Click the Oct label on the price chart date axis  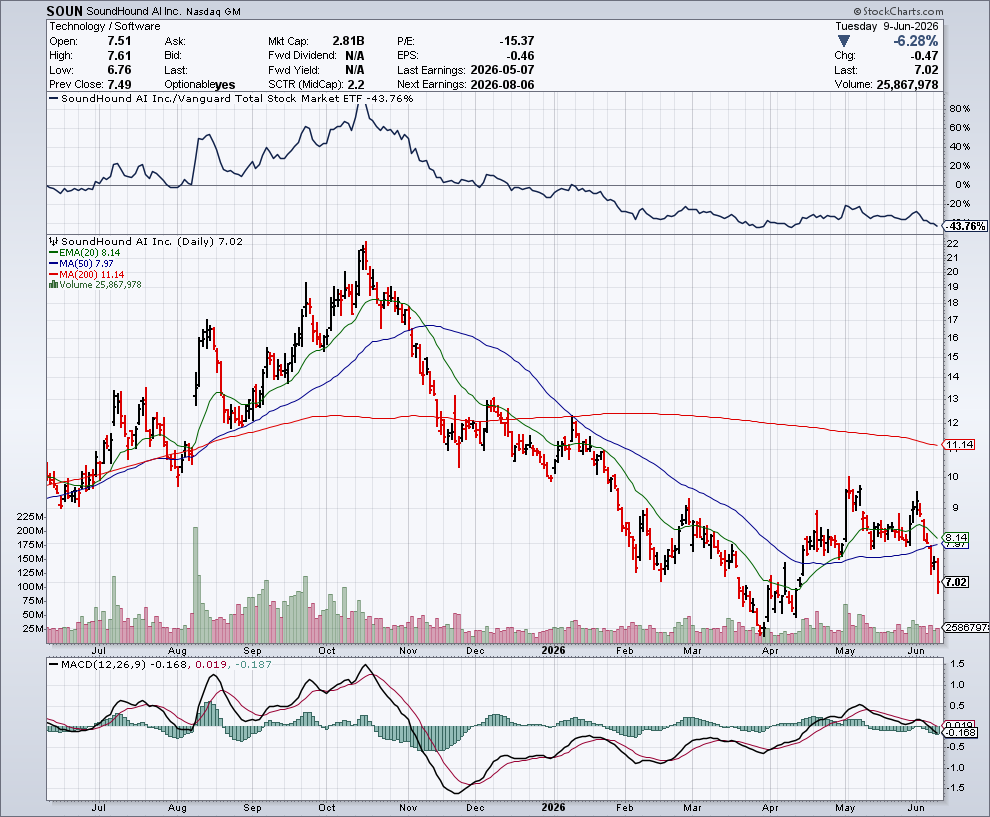(x=326, y=650)
